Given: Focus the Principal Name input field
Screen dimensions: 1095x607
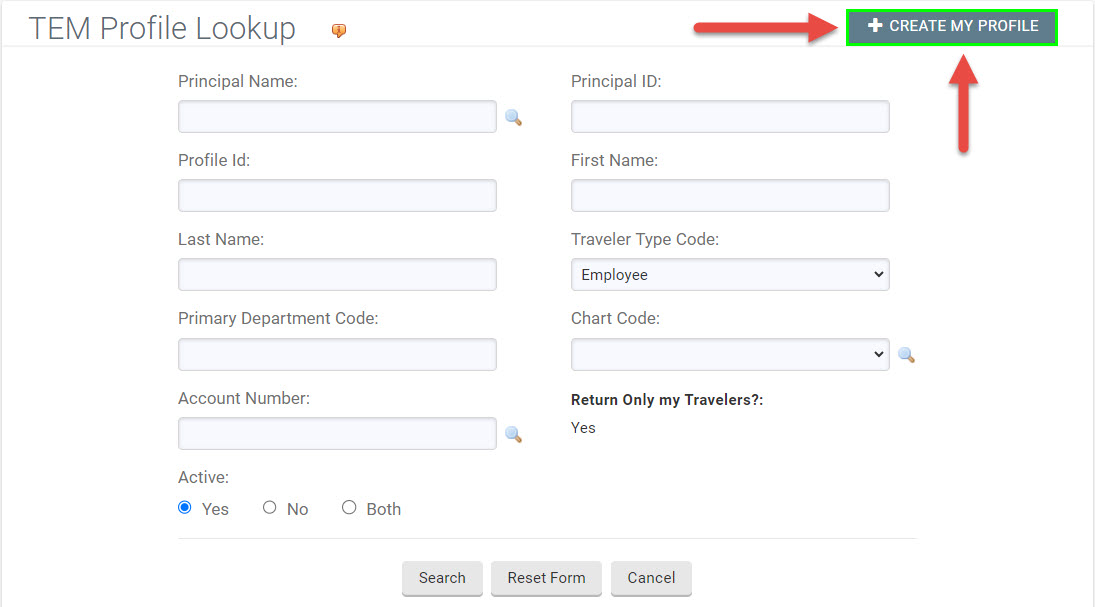Looking at the screenshot, I should [337, 117].
